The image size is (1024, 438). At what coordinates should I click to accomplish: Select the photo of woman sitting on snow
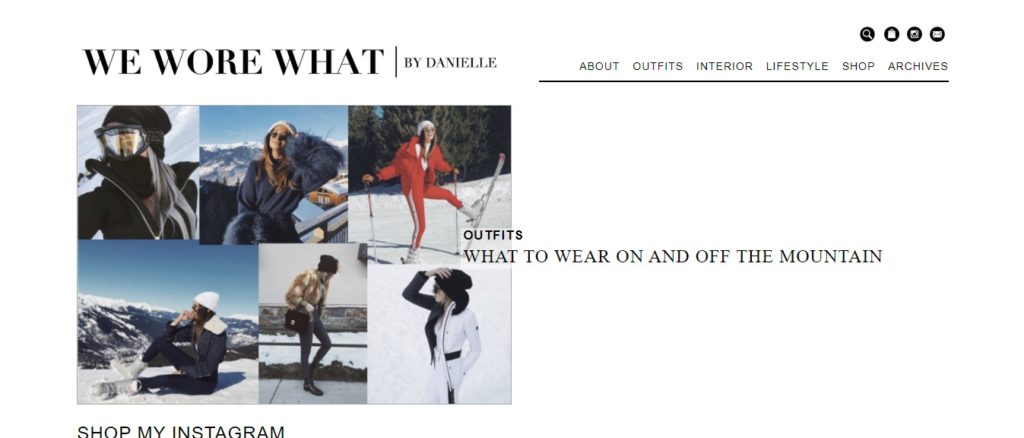point(168,322)
